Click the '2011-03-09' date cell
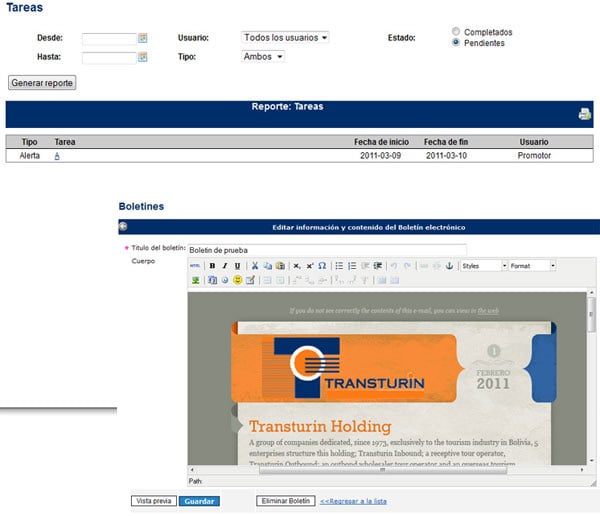This screenshot has width=600, height=516. pyautogui.click(x=380, y=156)
